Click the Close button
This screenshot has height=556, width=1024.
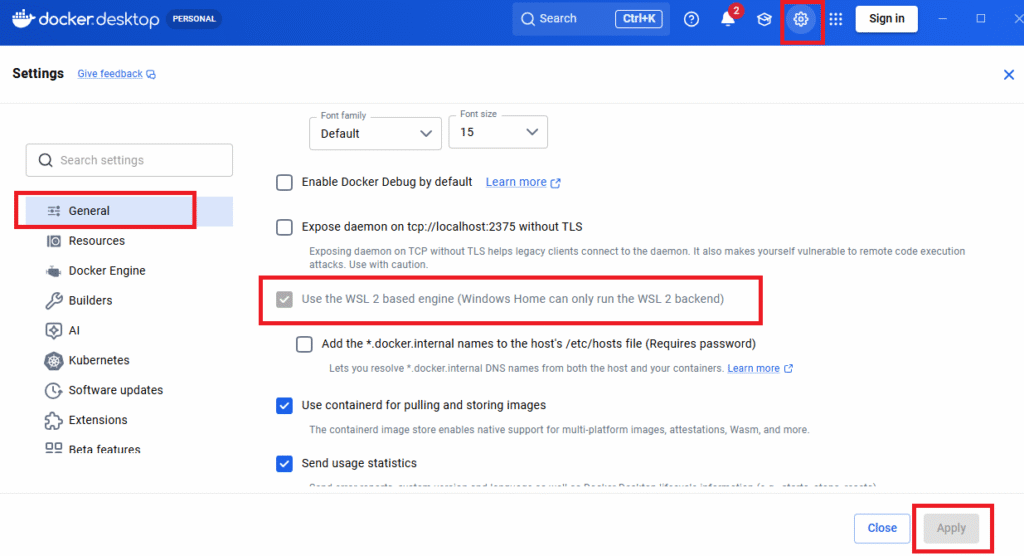point(882,528)
